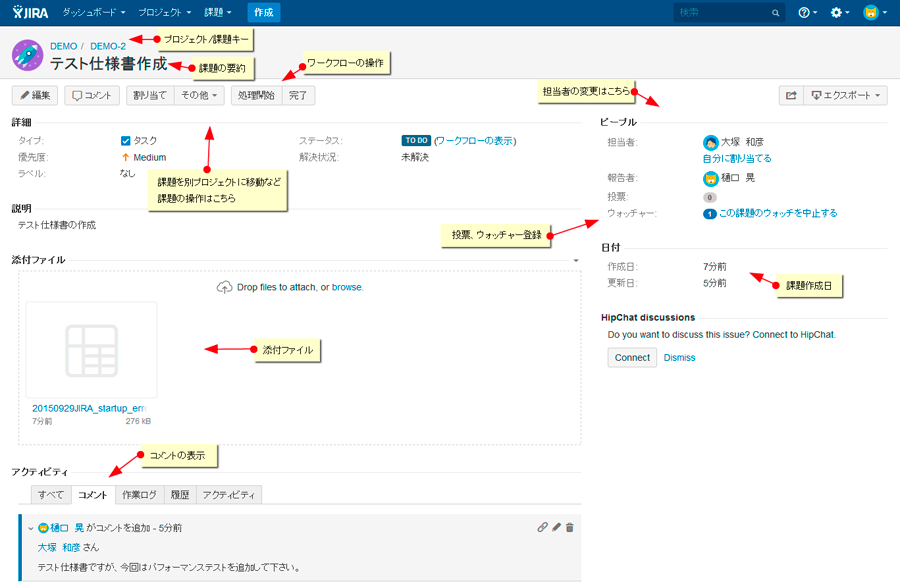
Task: Click the テスト仕様書の作成 description text
Action: 57,225
